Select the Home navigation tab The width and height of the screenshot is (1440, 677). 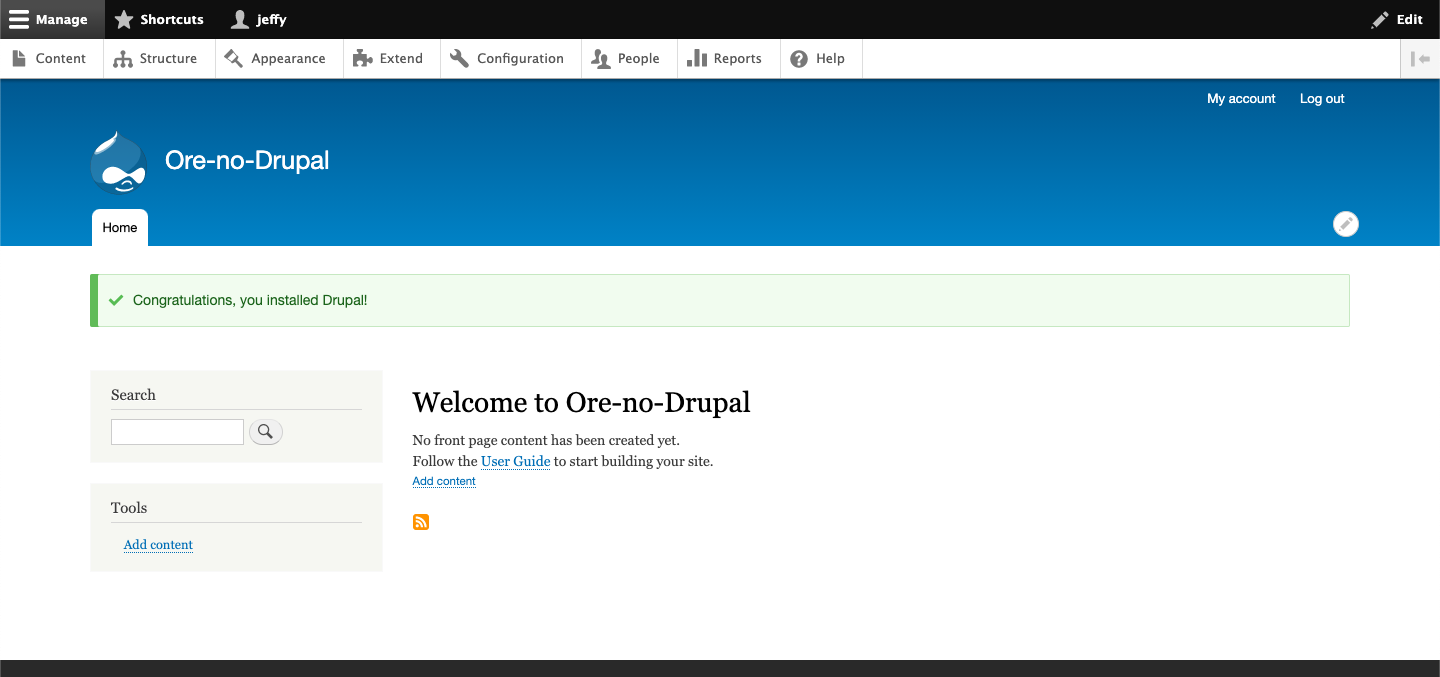pos(120,227)
